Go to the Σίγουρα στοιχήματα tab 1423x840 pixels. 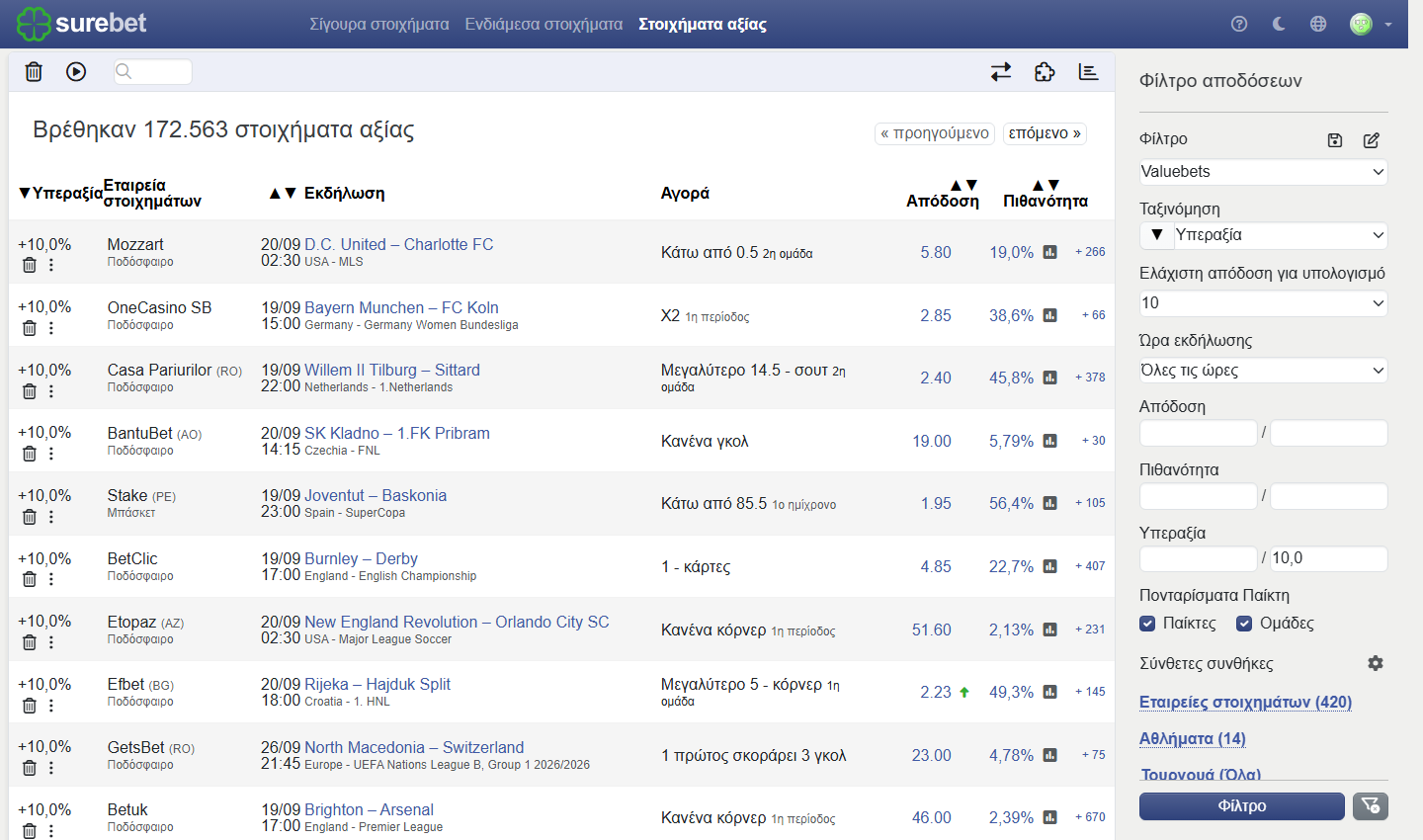click(x=379, y=24)
